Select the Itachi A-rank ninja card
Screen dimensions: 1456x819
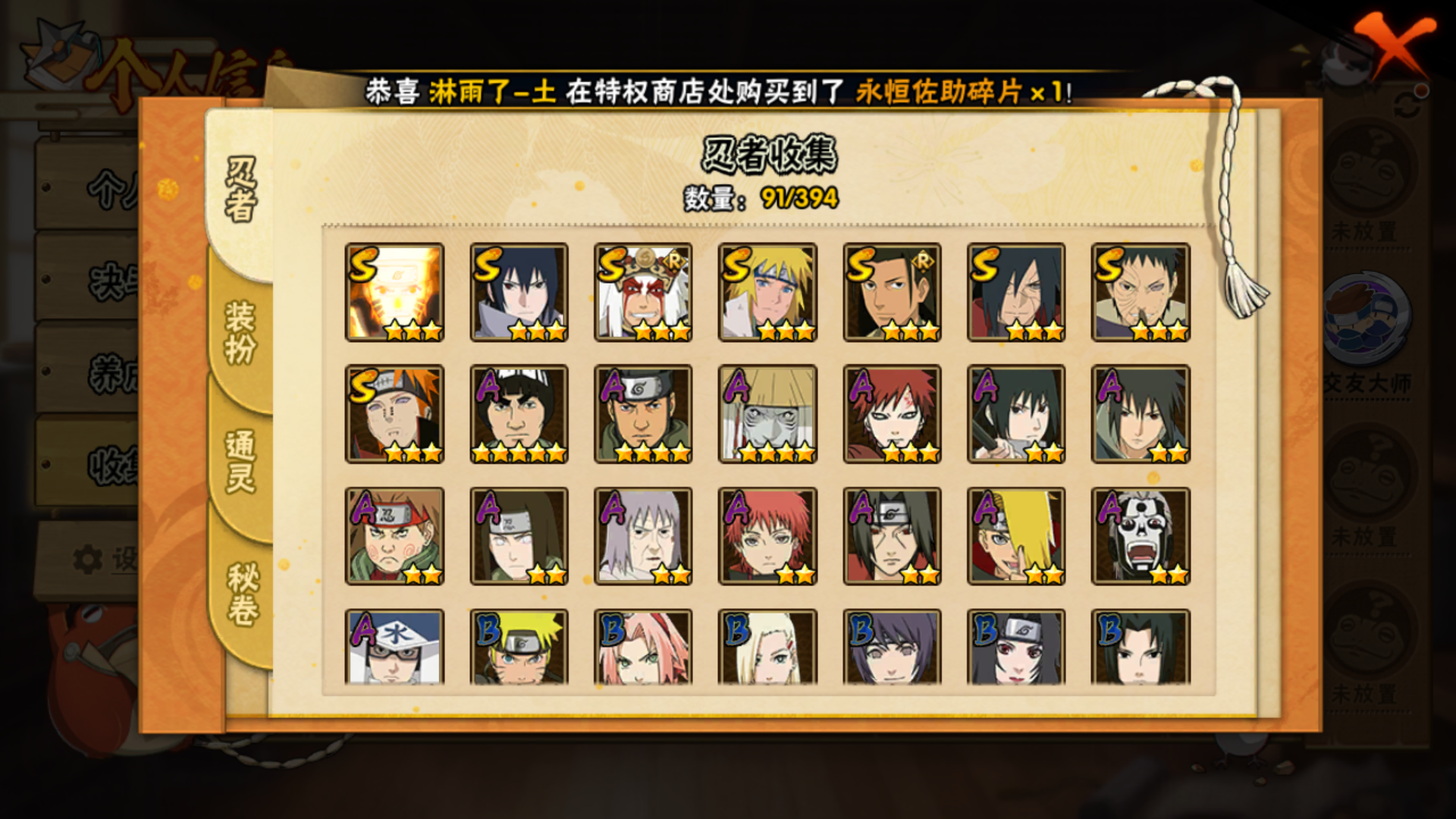(892, 536)
